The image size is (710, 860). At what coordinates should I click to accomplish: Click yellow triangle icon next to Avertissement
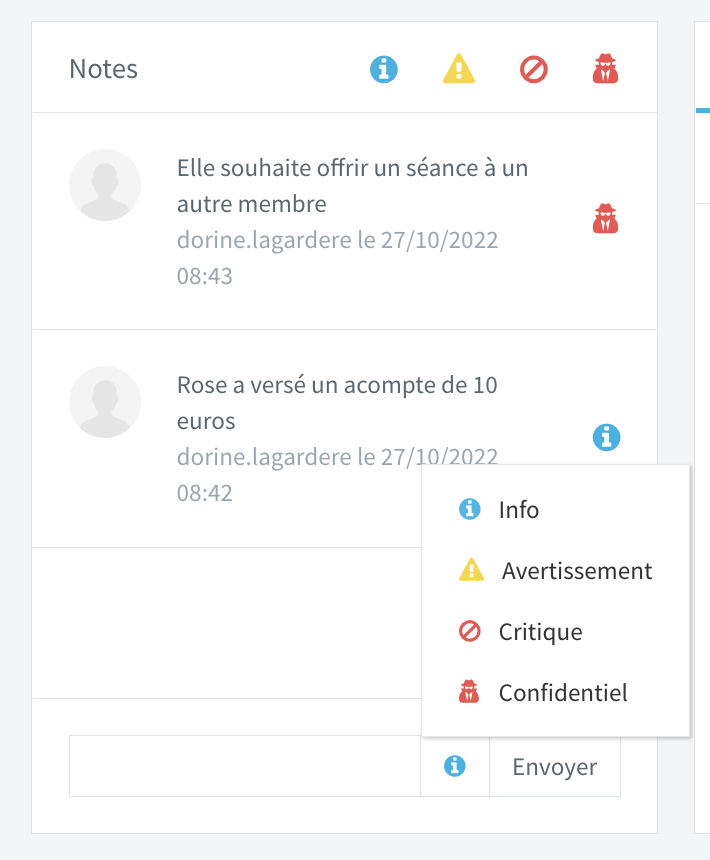point(472,570)
